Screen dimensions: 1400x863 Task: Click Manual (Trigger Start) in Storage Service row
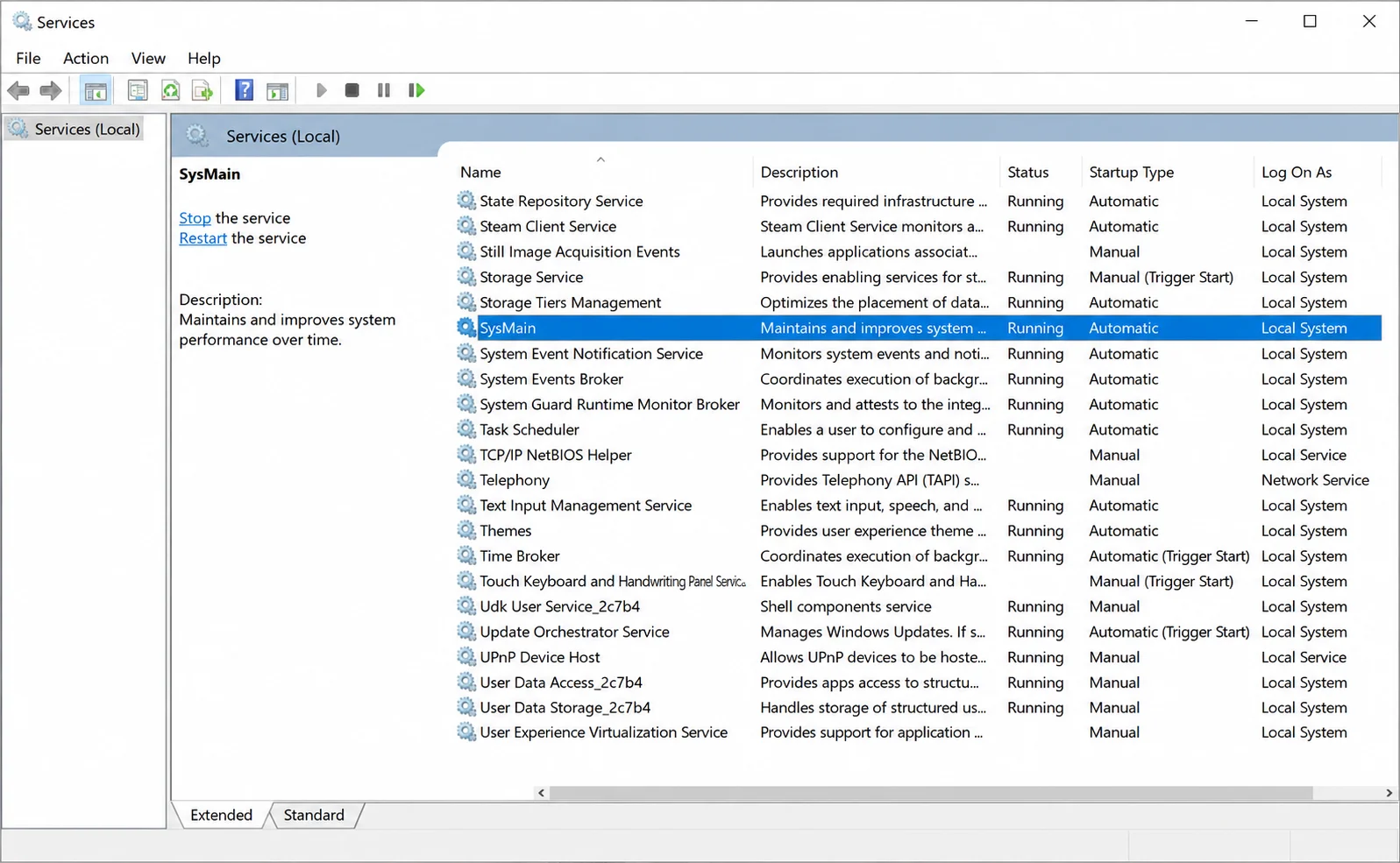[x=1161, y=277]
